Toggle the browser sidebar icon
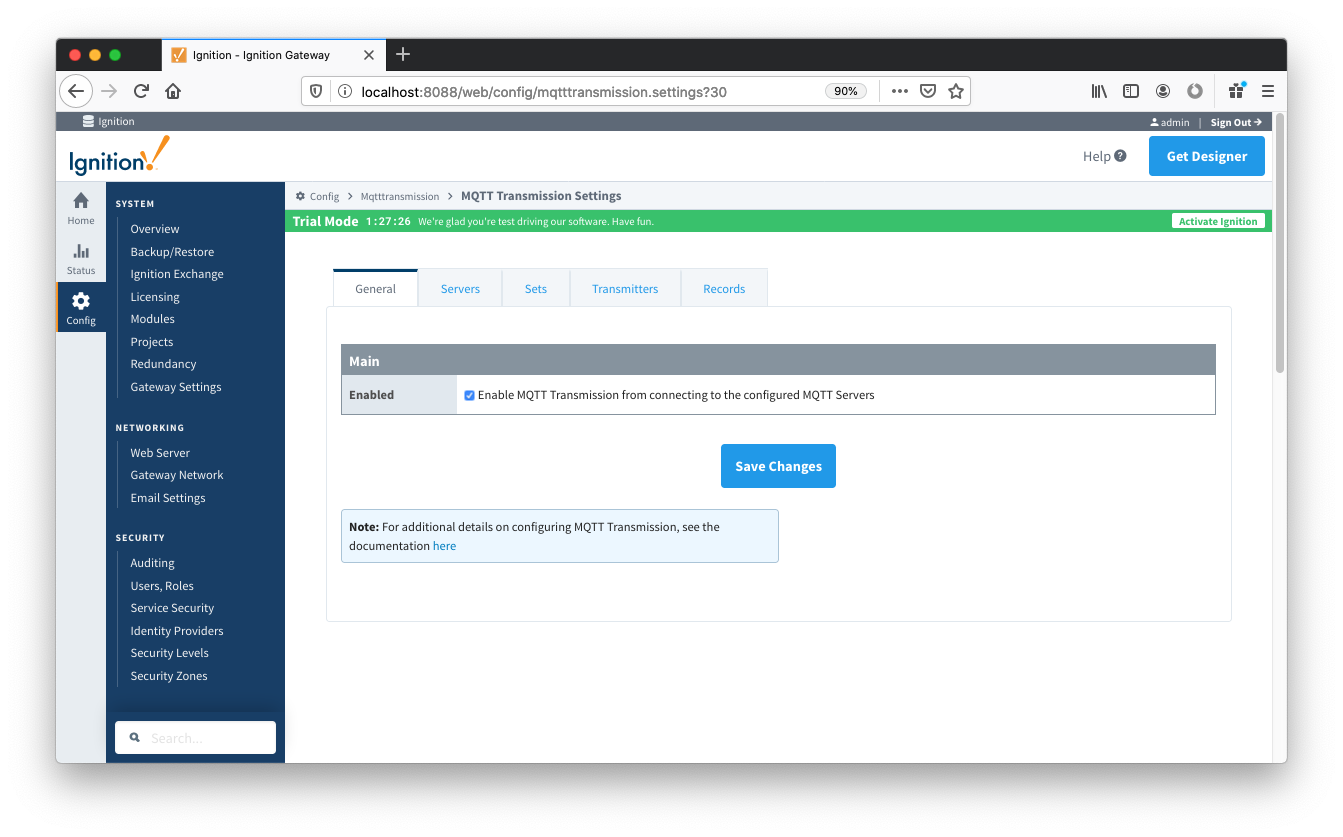 (x=1131, y=91)
